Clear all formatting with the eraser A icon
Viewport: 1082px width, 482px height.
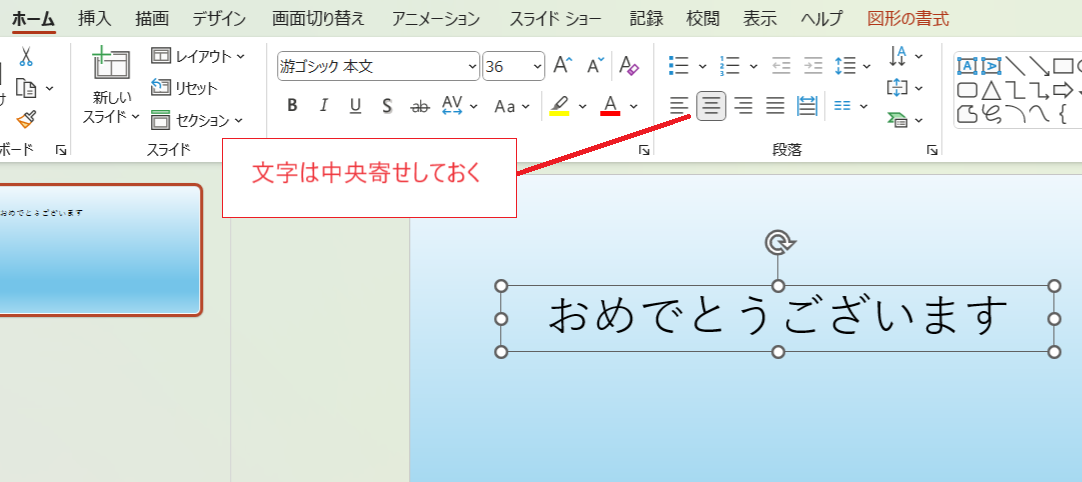(x=629, y=66)
